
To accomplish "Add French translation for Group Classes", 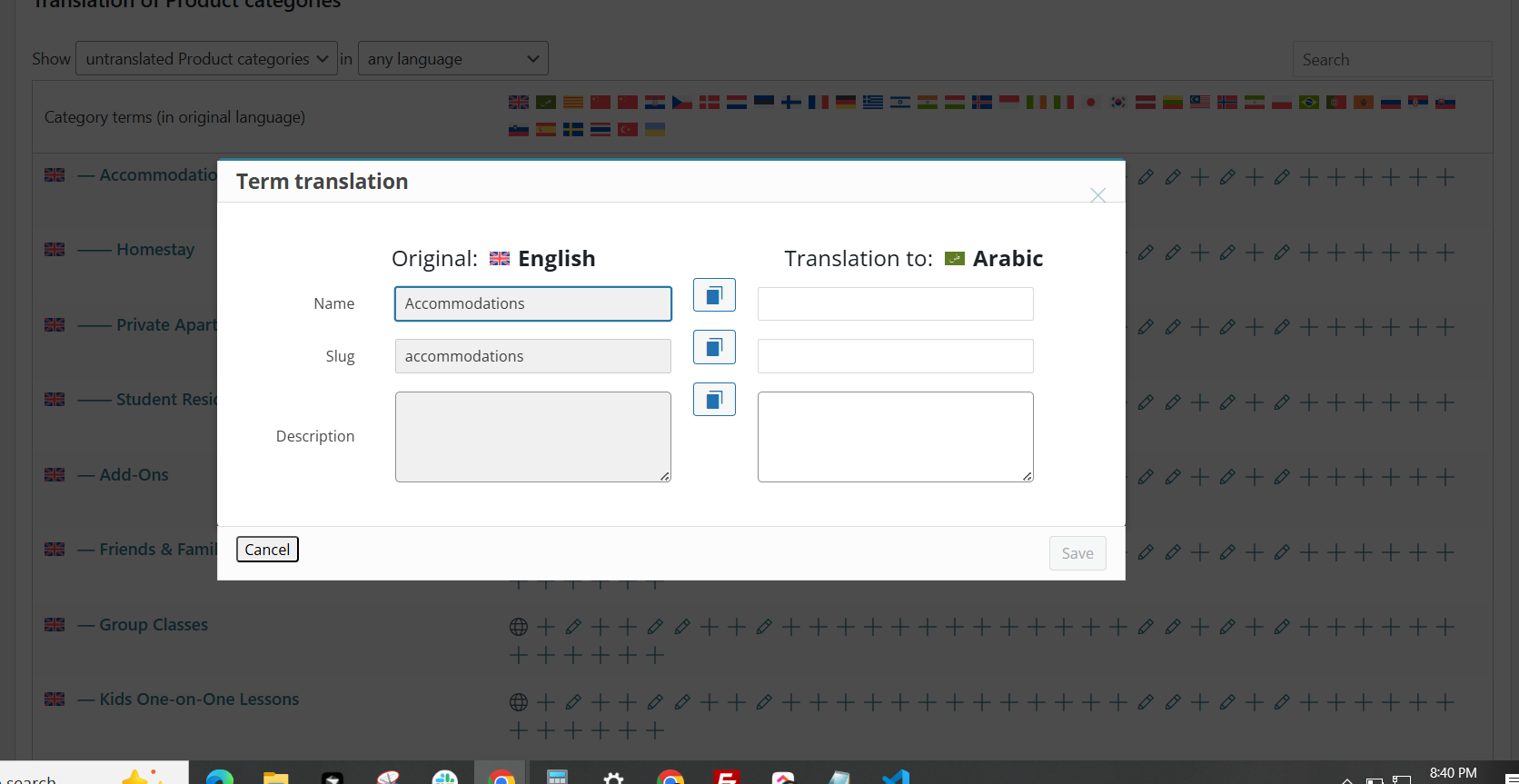I will point(819,627).
